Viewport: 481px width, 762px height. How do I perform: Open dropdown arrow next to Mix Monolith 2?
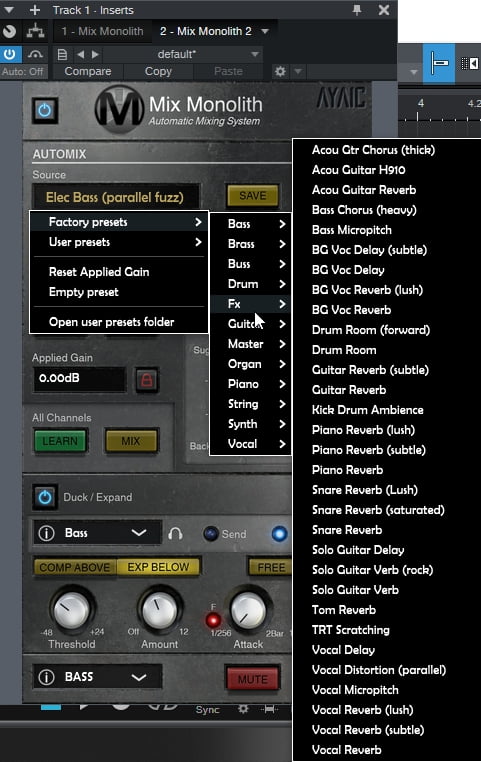[265, 32]
